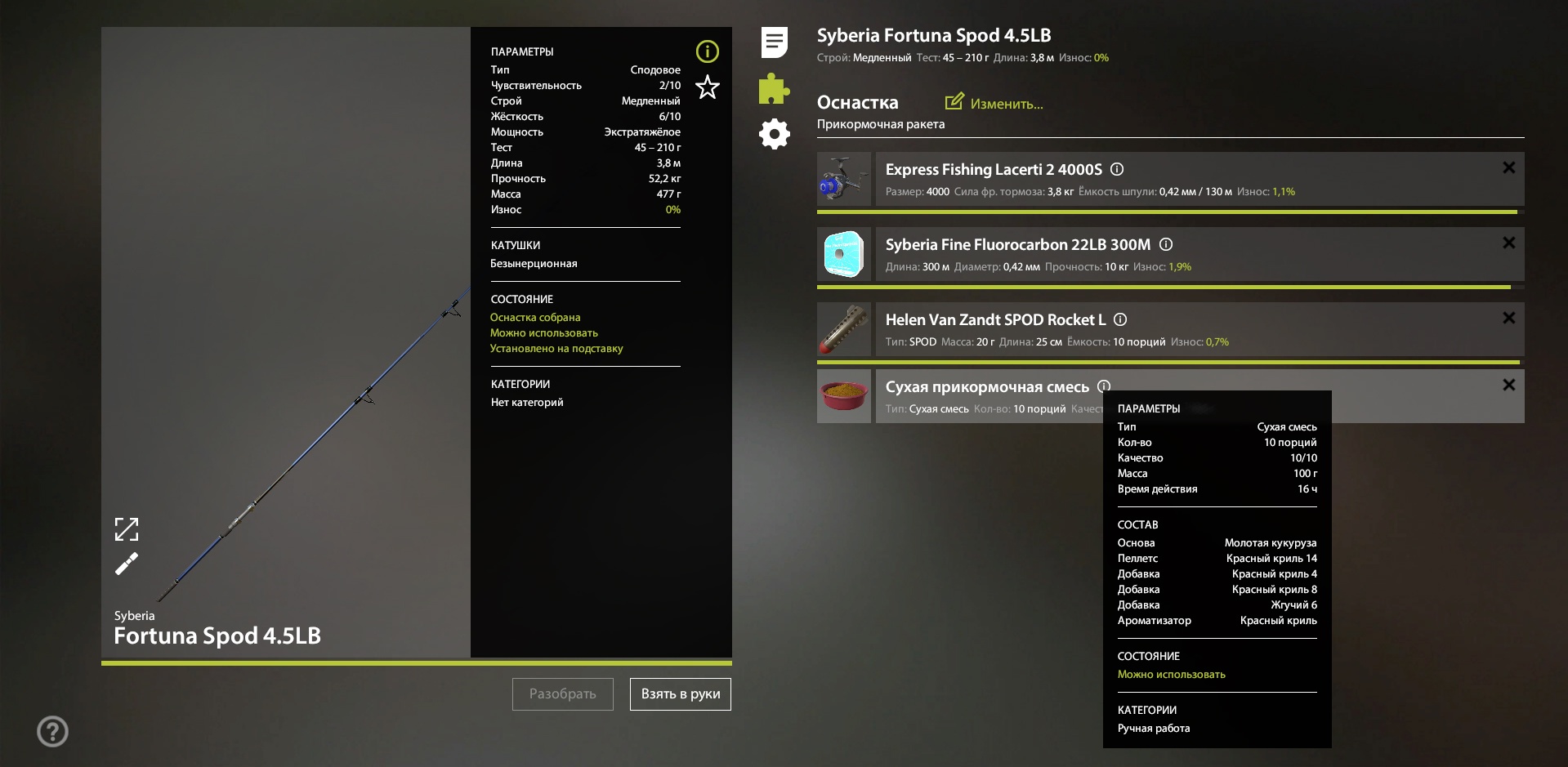Open the puzzle piece rig tab
The width and height of the screenshot is (1568, 767).
pos(774,89)
